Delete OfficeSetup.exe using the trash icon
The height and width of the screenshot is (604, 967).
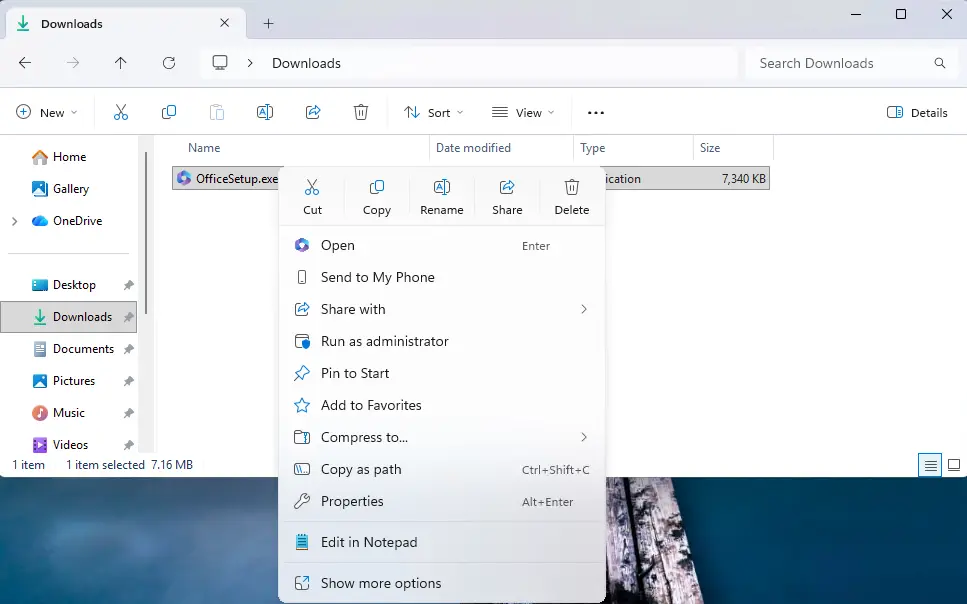(571, 195)
